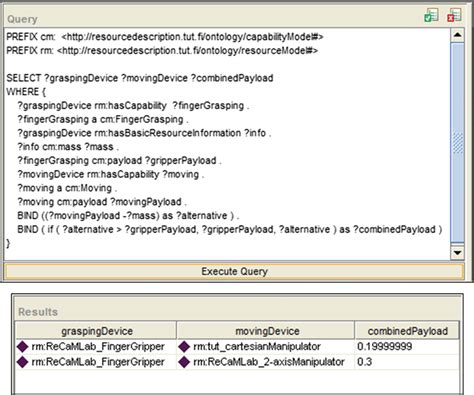
Task: Click line '?graspingDevice rm:hasCapability ?fingerGrasping'
Action: coord(133,106)
